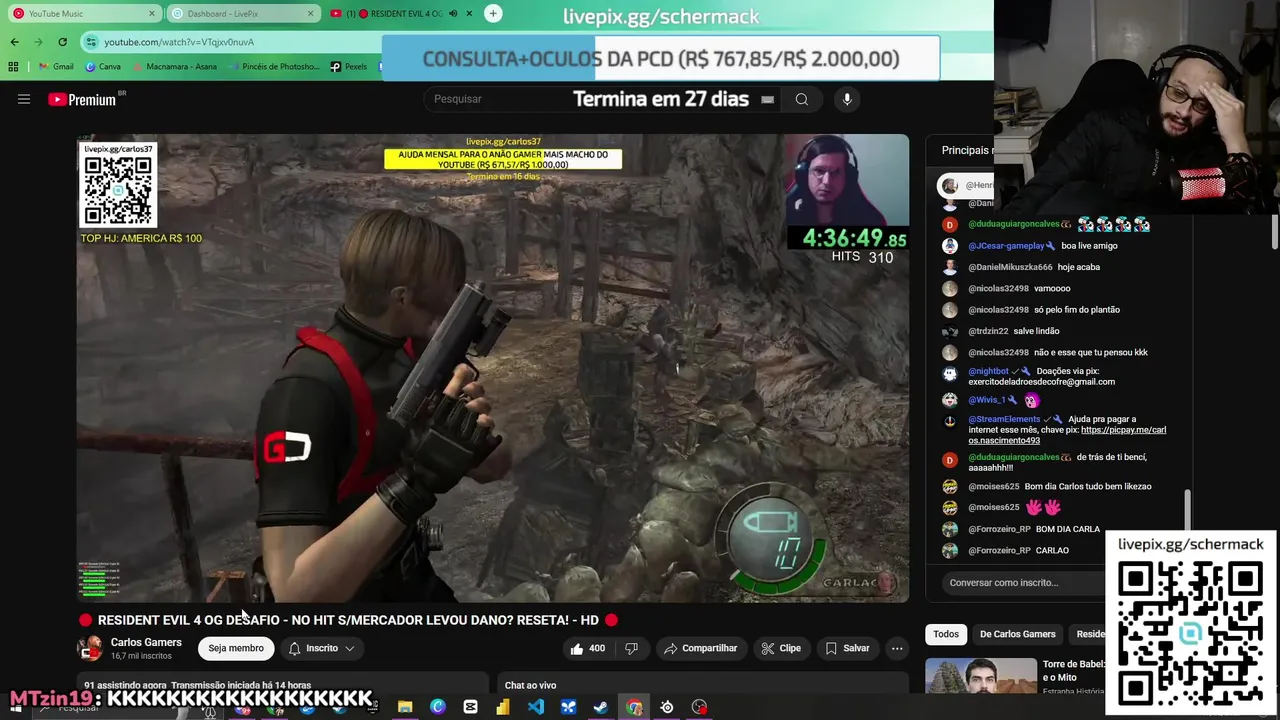Go to YouTube Premium home logo

click(x=82, y=99)
